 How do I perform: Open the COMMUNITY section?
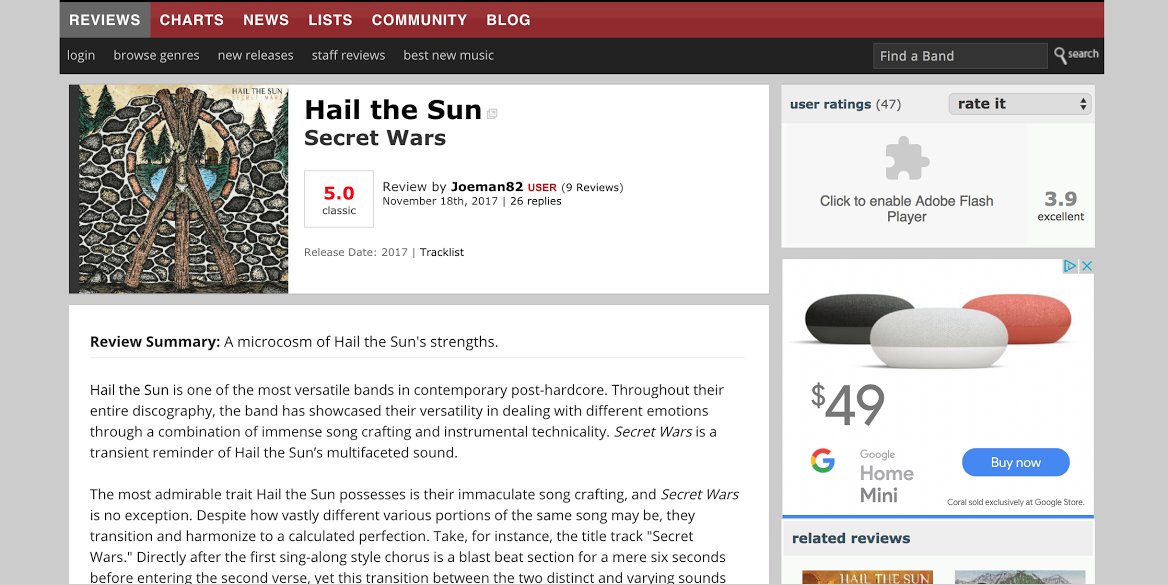coord(419,20)
